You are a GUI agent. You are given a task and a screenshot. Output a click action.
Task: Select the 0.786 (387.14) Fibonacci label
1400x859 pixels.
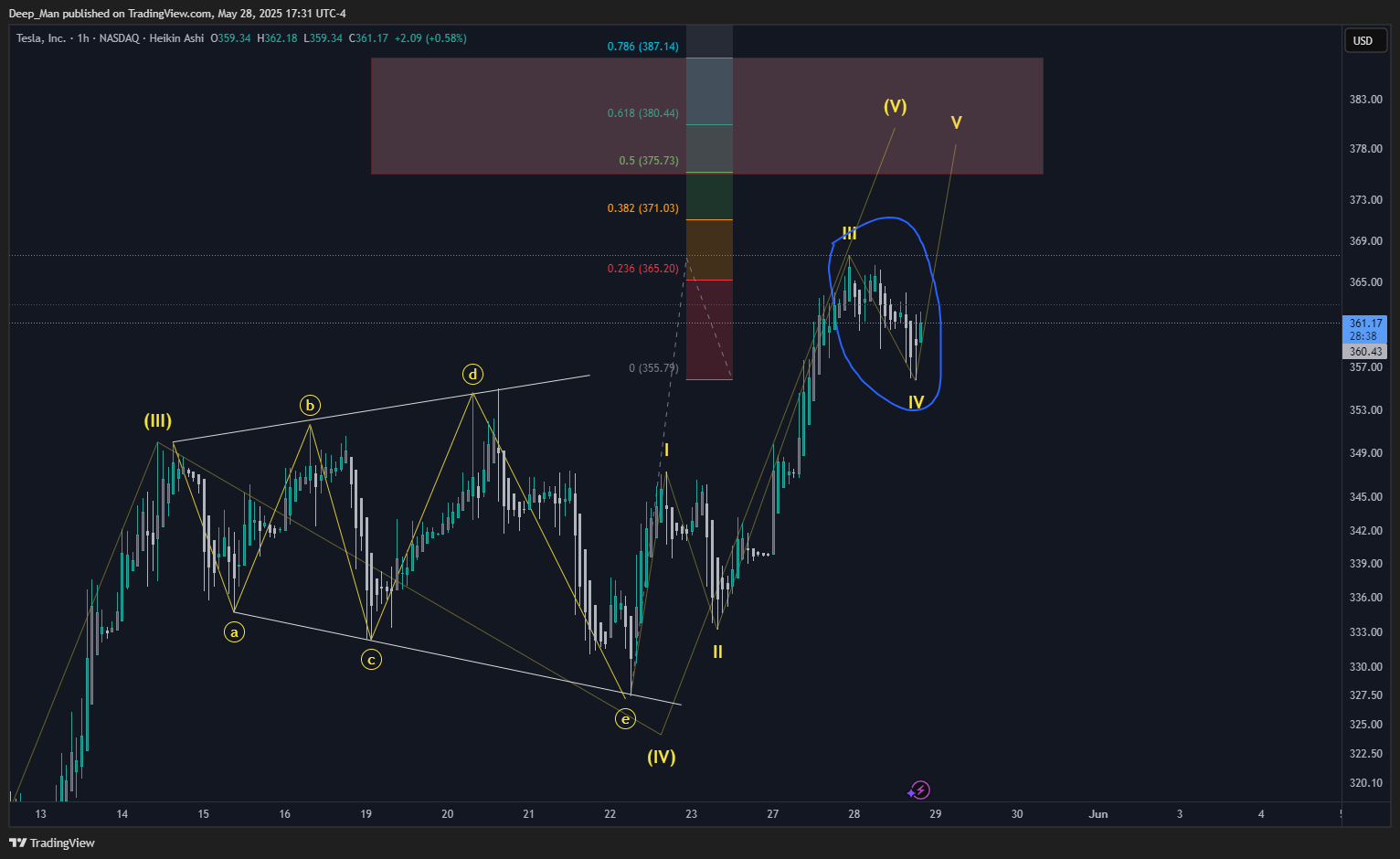tap(643, 47)
